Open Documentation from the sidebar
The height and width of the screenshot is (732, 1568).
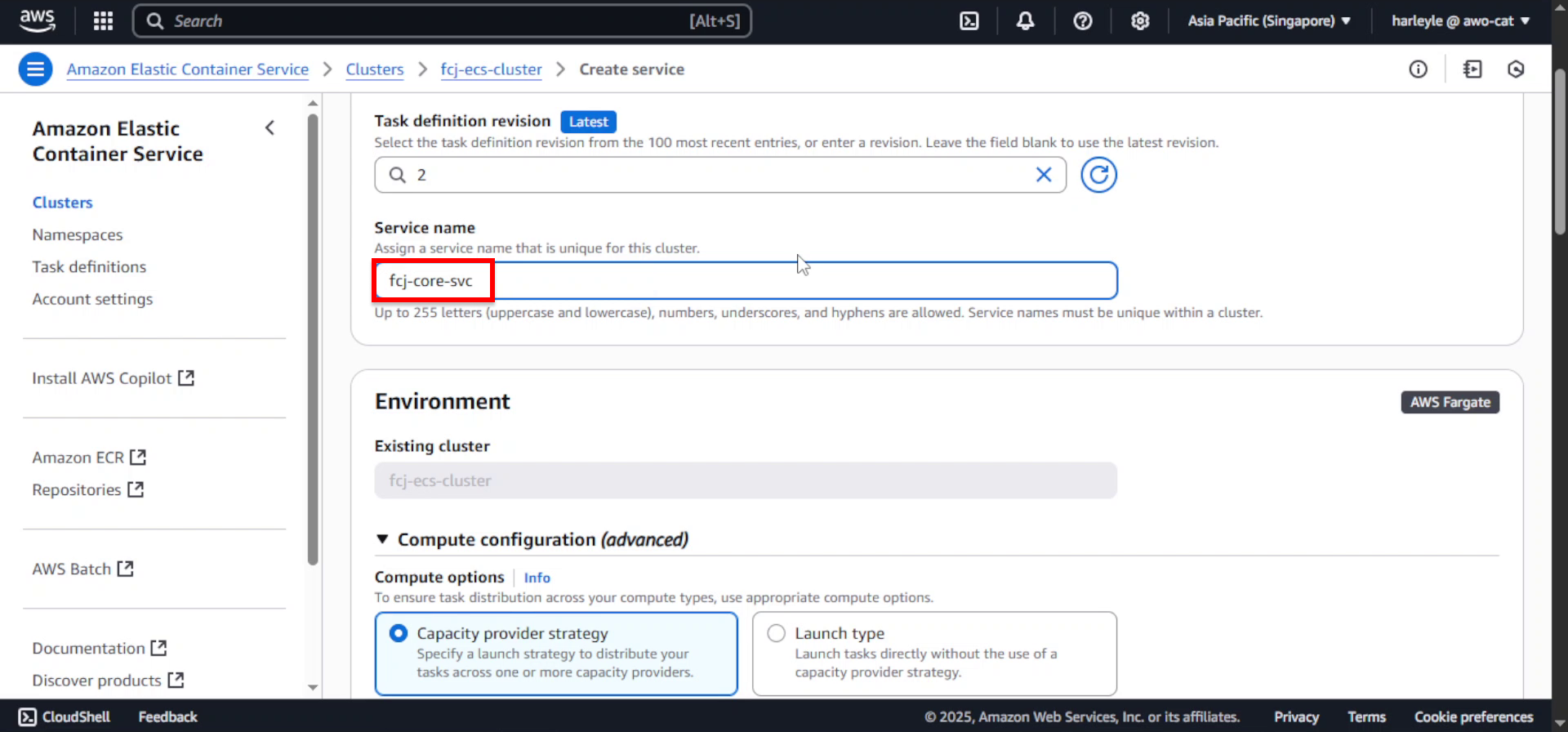point(88,648)
